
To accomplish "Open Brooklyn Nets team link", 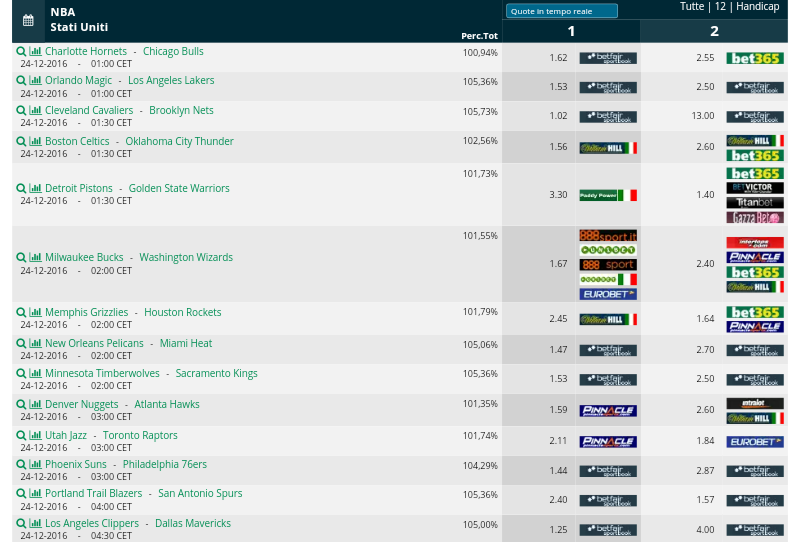I will 181,111.
